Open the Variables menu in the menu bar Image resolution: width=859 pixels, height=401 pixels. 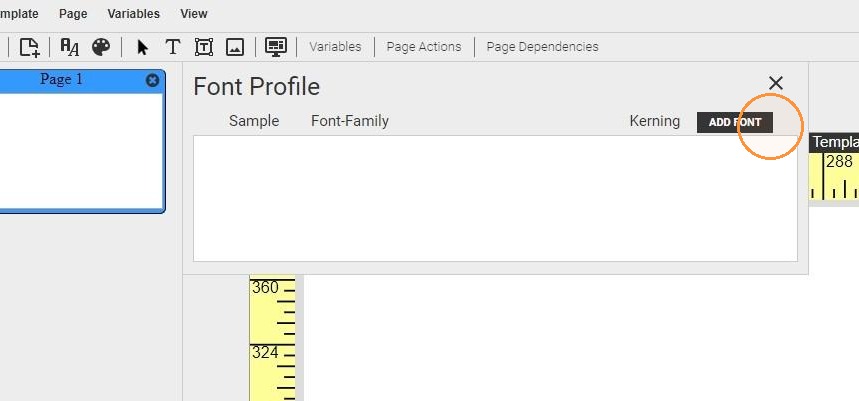134,14
